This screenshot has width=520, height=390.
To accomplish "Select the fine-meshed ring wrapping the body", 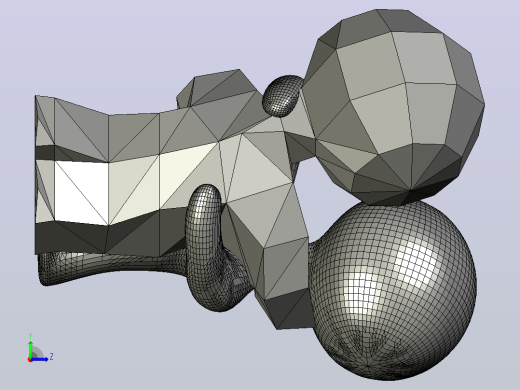I will [204, 248].
